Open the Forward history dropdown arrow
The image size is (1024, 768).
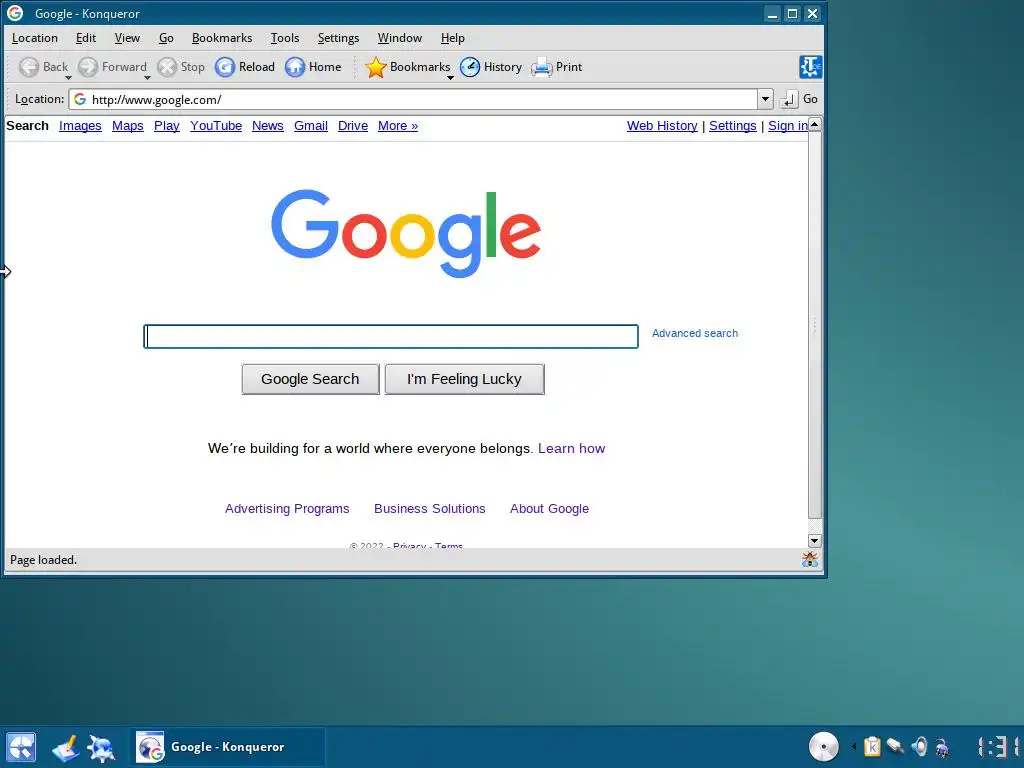pos(147,78)
